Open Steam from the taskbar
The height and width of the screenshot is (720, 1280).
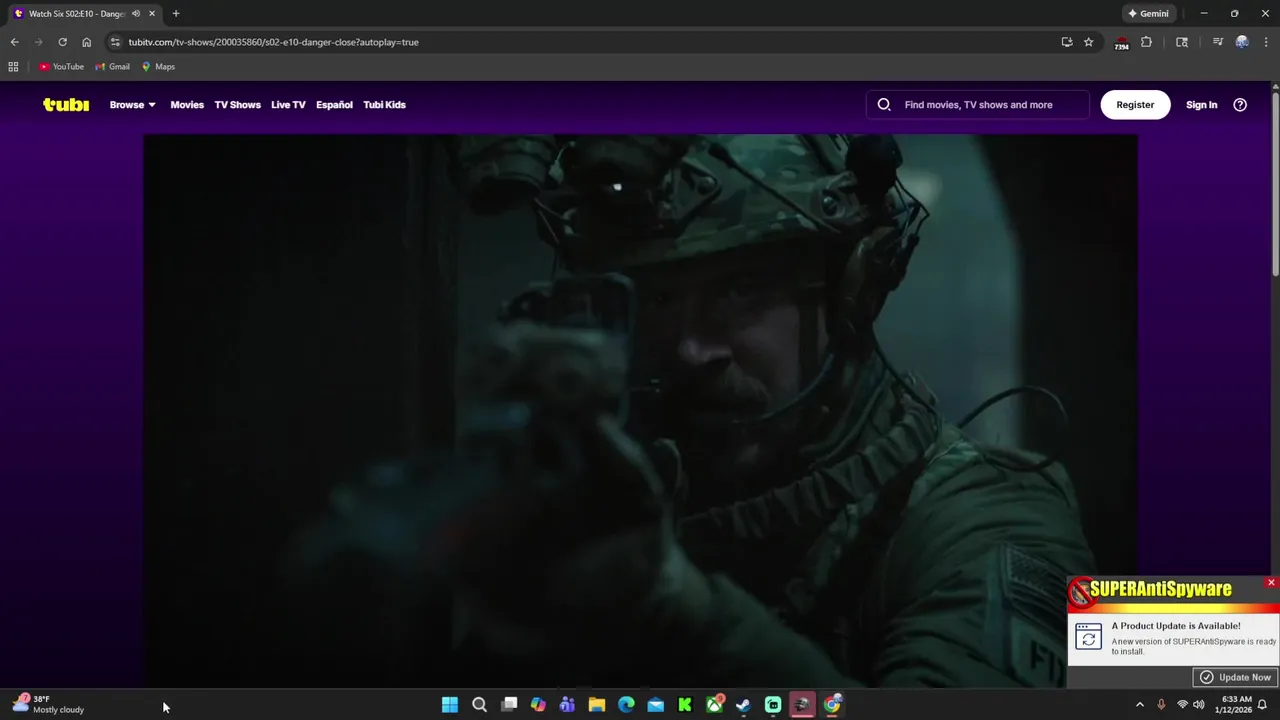[x=743, y=705]
